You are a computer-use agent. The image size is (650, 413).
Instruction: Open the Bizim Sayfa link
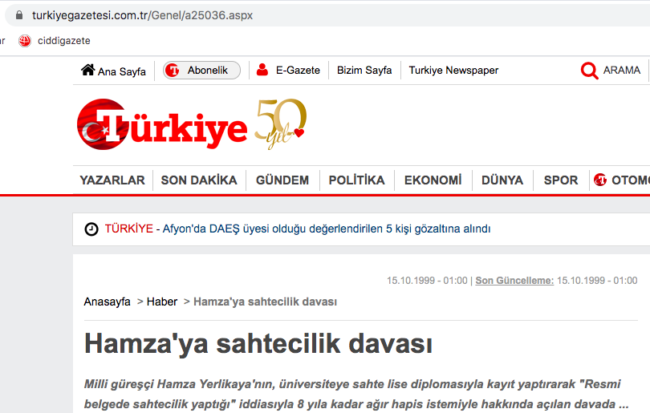click(364, 71)
